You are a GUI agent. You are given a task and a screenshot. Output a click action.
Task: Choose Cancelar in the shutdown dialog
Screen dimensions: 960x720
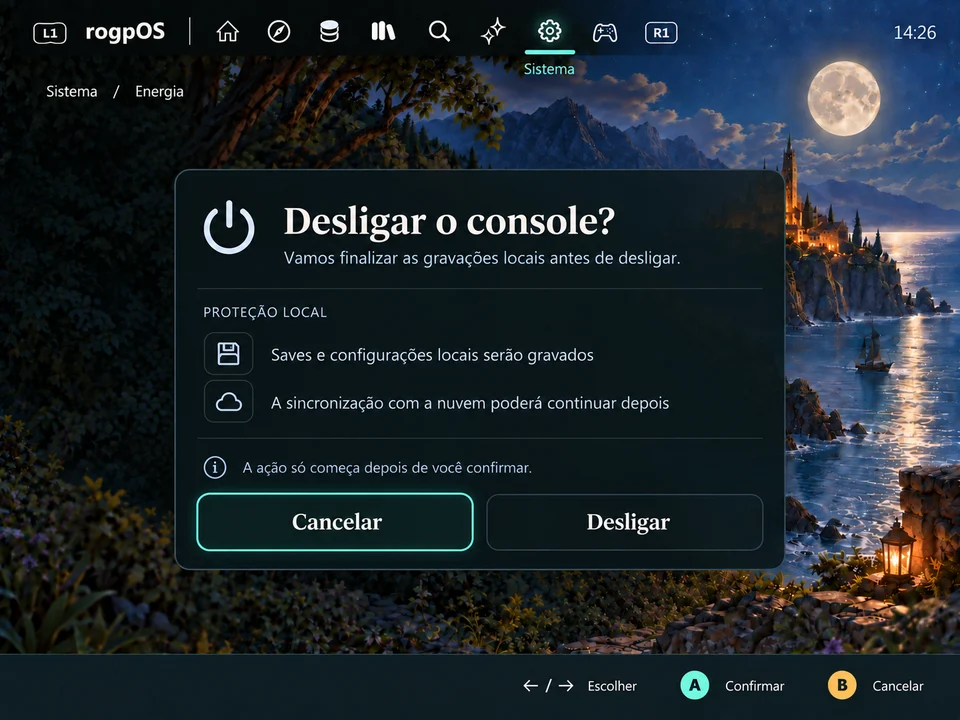point(335,522)
